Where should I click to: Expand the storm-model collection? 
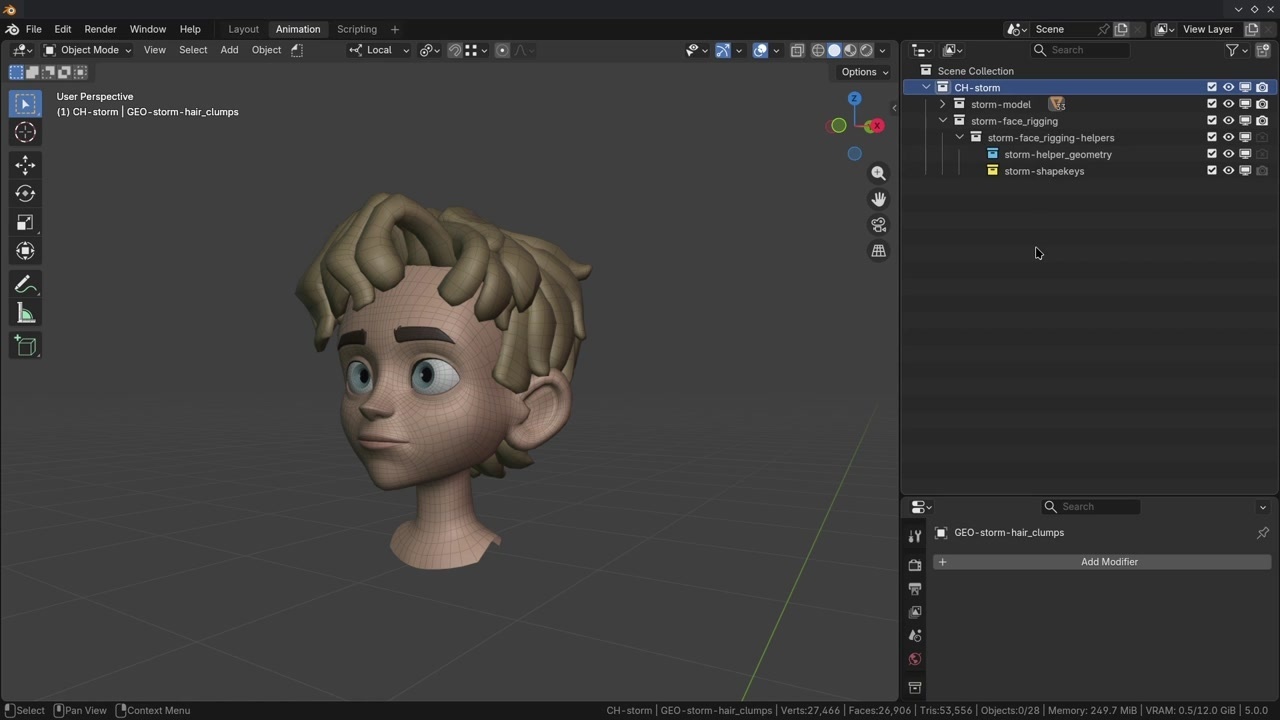[x=942, y=104]
